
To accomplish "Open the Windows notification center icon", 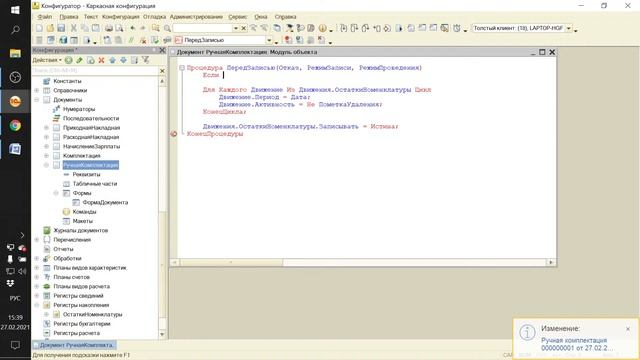I will [x=15, y=345].
